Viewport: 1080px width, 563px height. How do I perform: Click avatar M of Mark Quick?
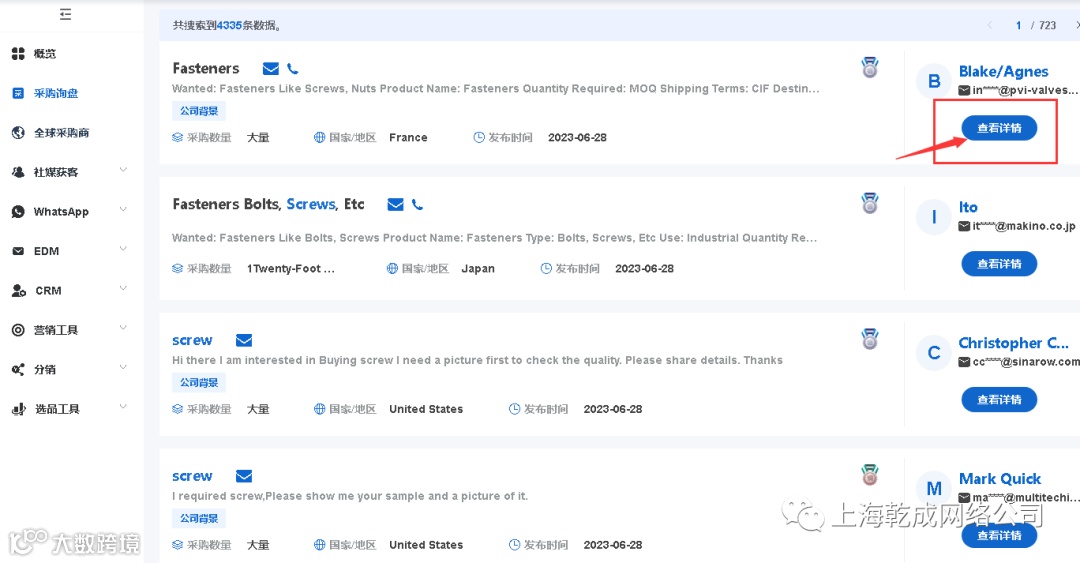934,489
